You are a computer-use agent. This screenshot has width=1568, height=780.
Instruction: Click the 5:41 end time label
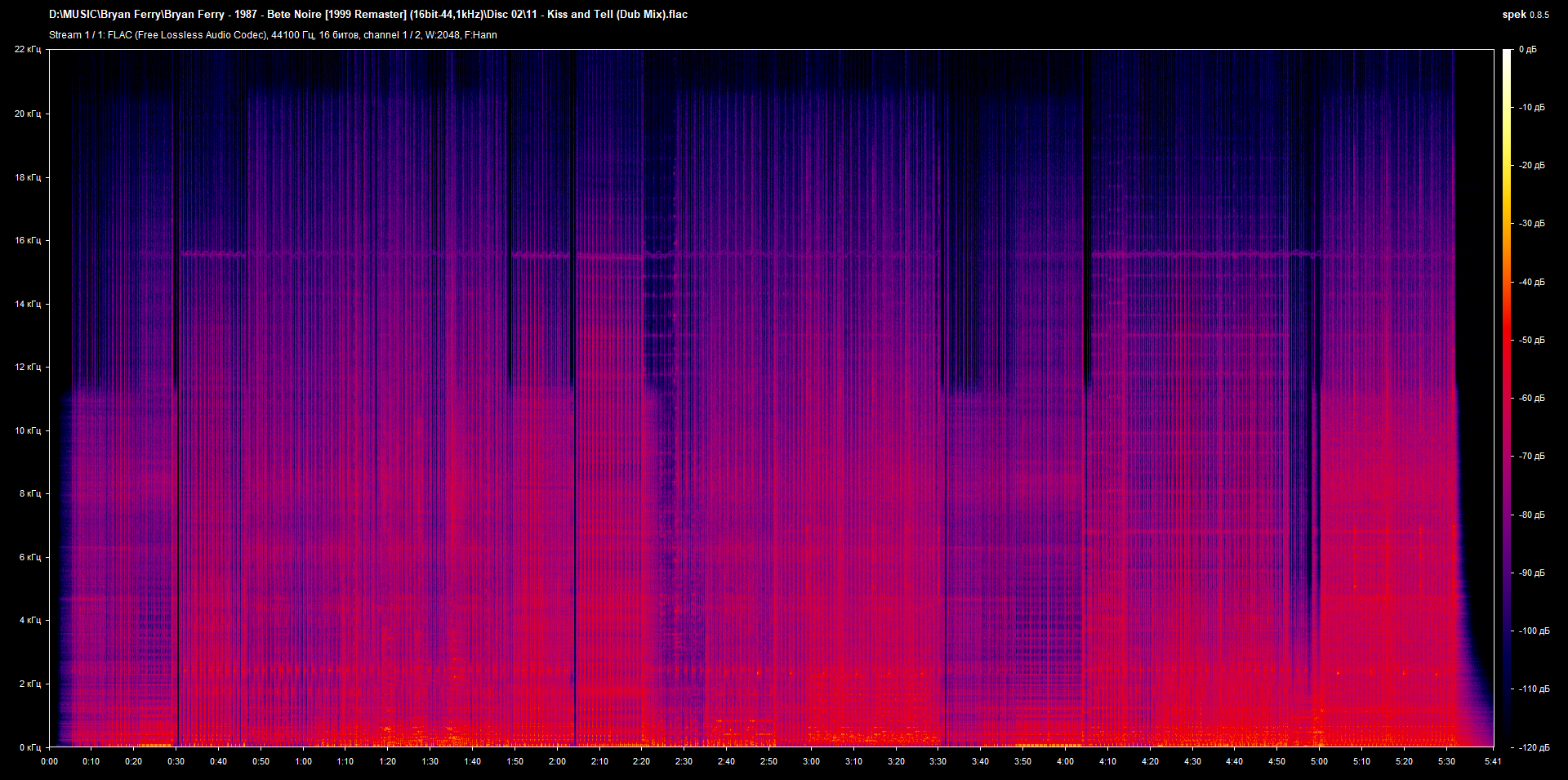1493,761
